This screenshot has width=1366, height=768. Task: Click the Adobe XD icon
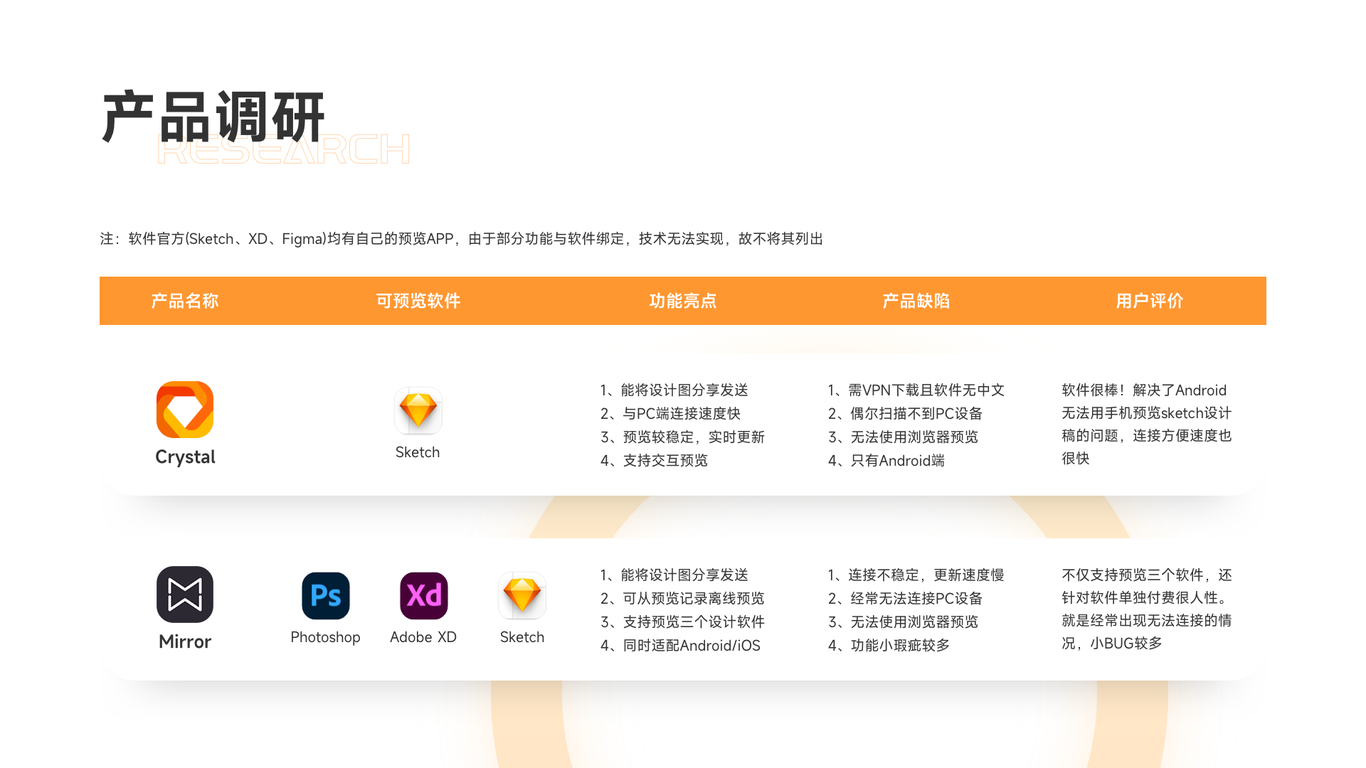(x=424, y=596)
